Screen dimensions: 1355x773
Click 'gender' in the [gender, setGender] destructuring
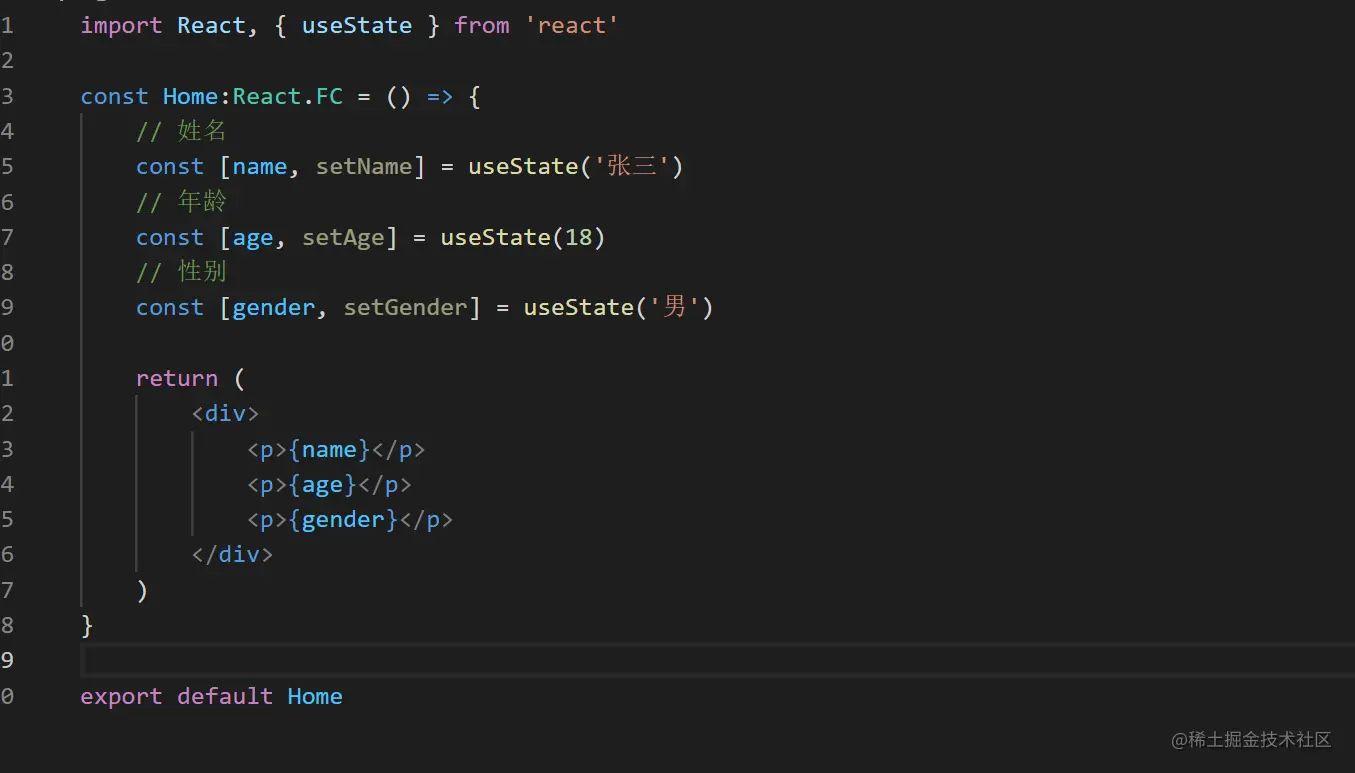click(274, 307)
